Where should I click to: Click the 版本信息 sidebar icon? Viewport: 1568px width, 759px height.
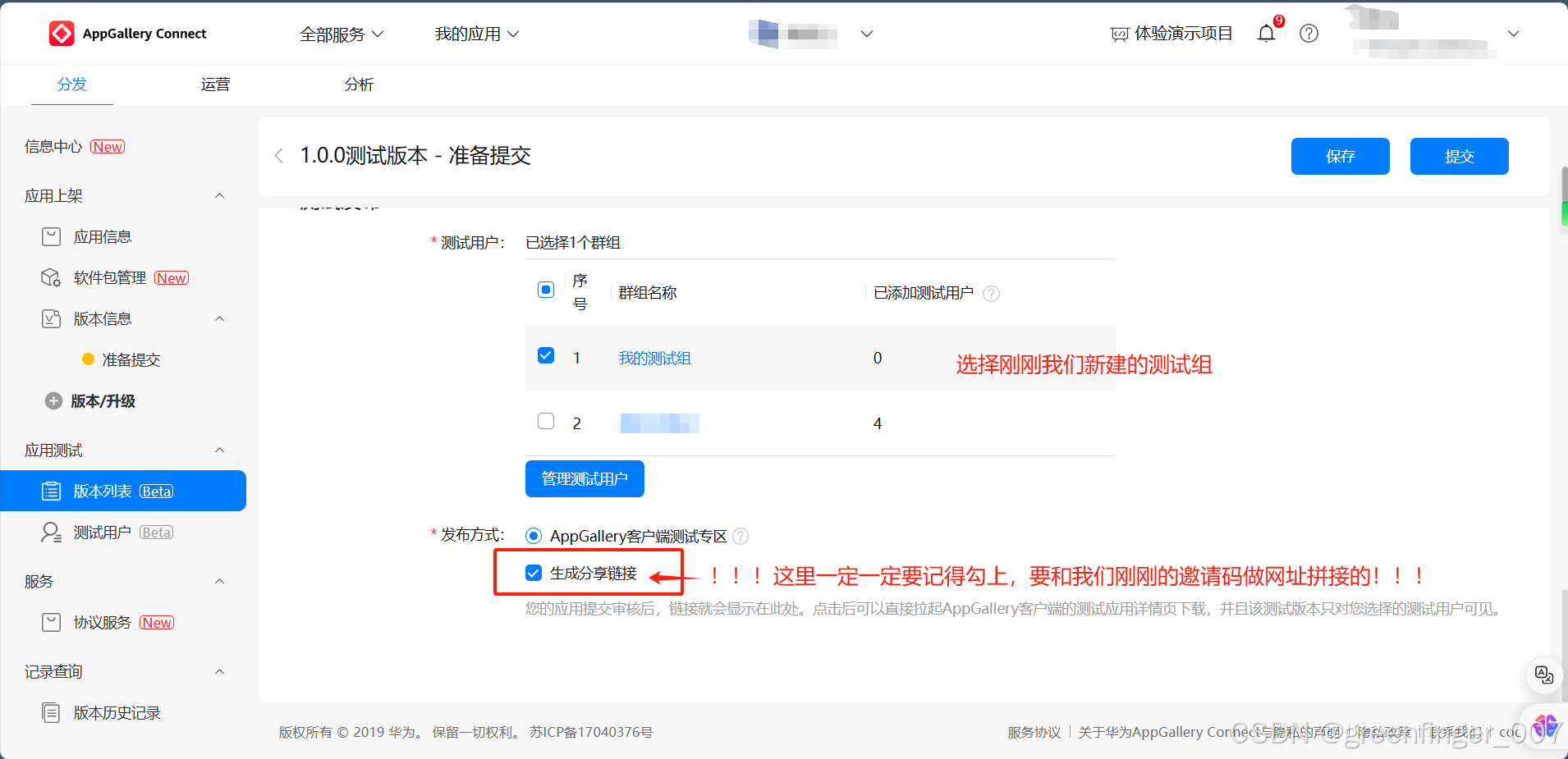pos(51,319)
